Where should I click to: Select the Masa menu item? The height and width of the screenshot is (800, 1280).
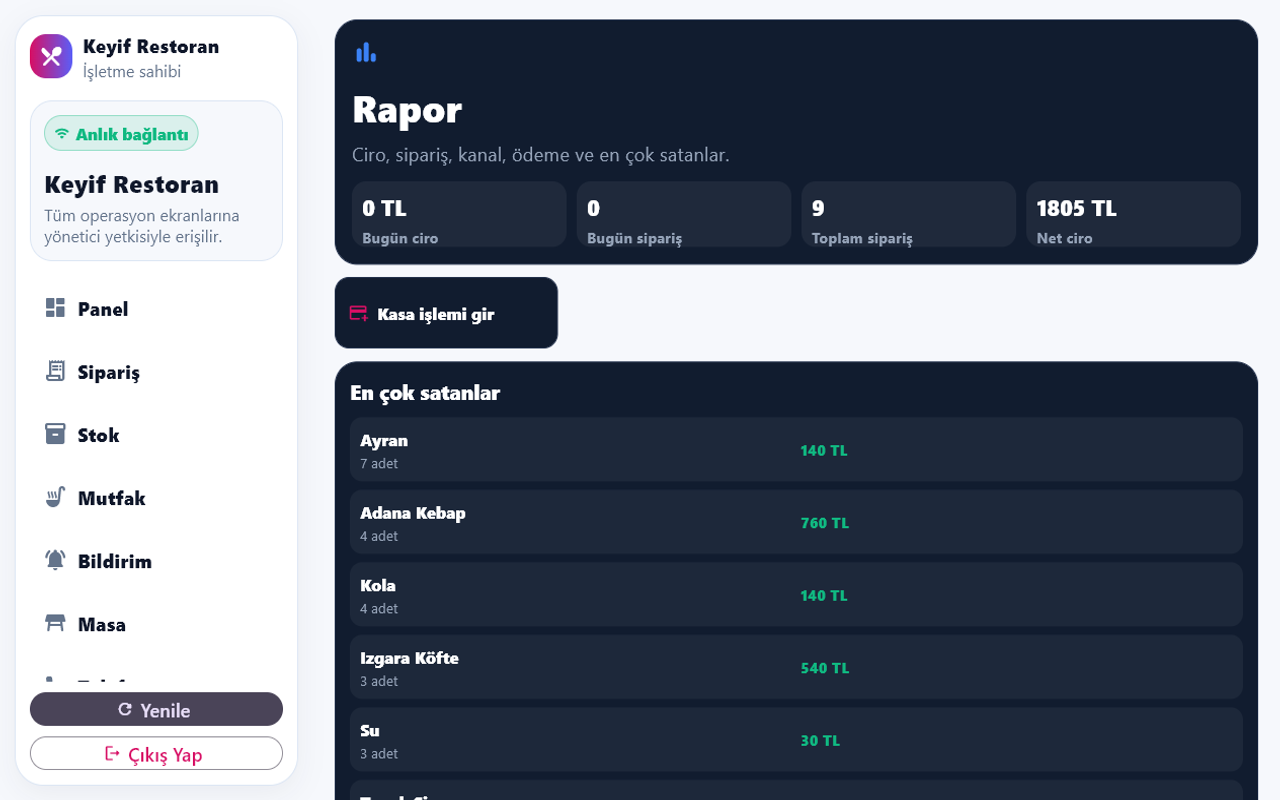pyautogui.click(x=156, y=624)
